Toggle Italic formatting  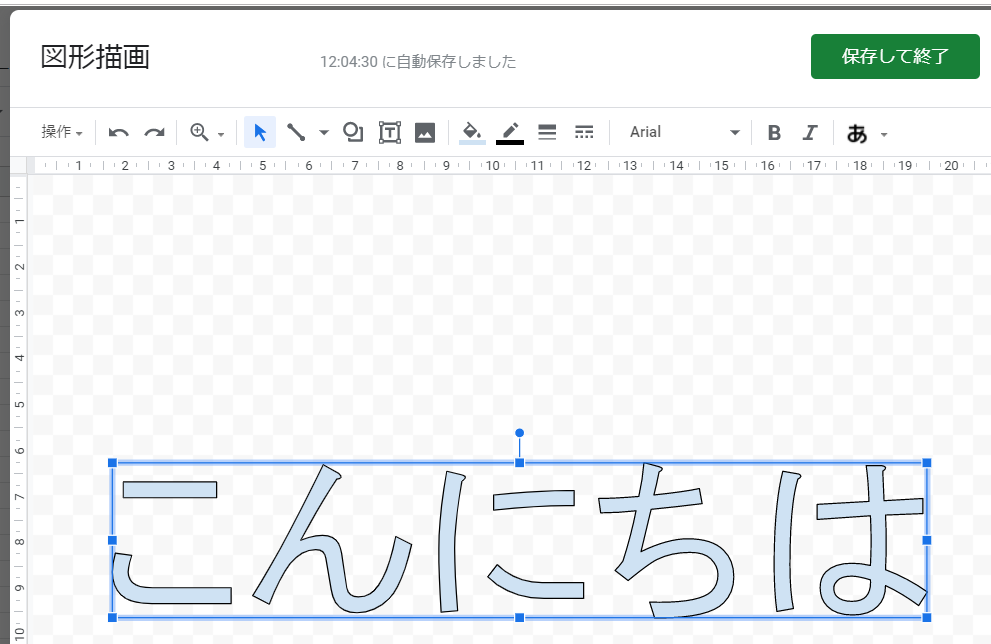(x=810, y=133)
